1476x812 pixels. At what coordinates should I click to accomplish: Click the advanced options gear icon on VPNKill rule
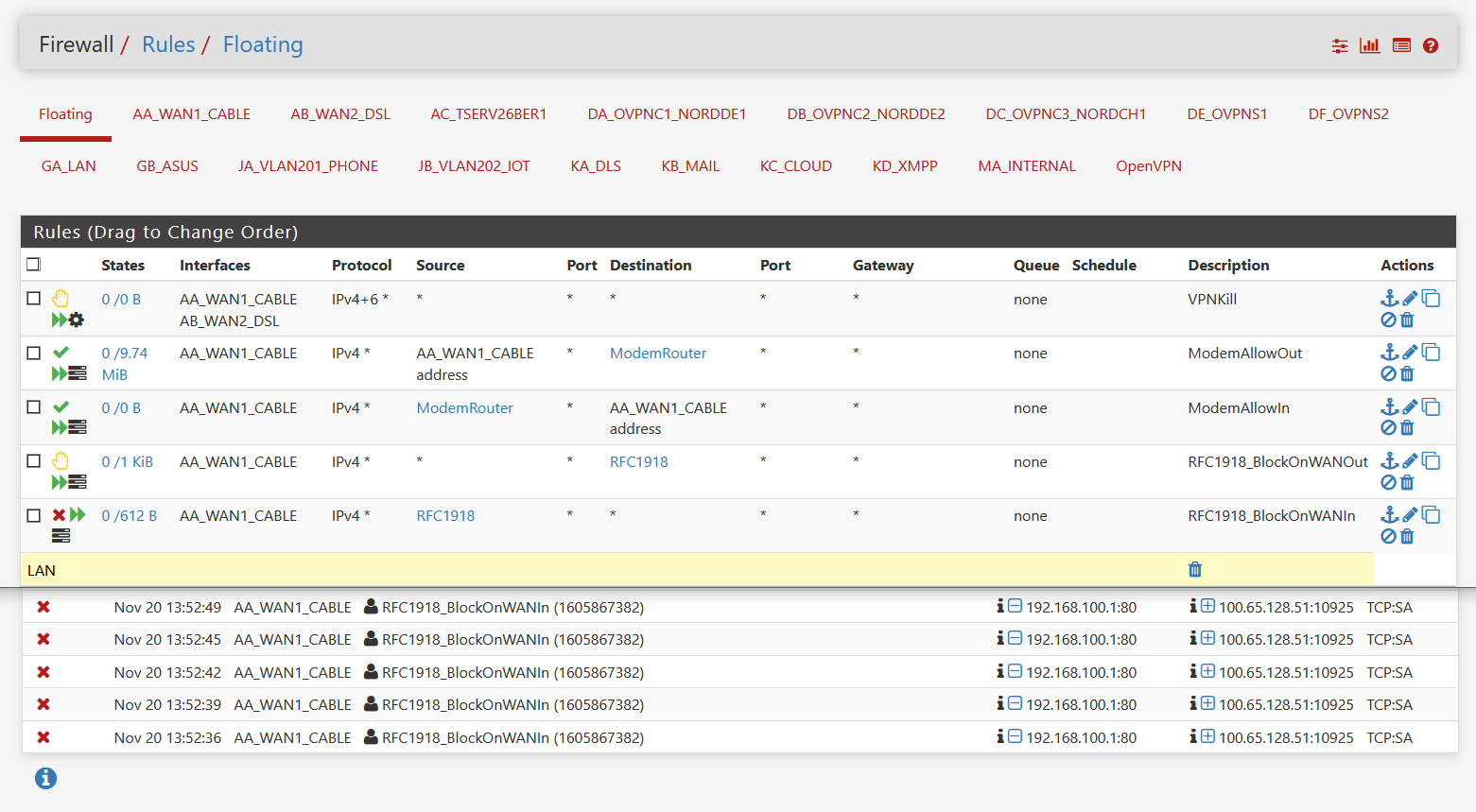77,320
